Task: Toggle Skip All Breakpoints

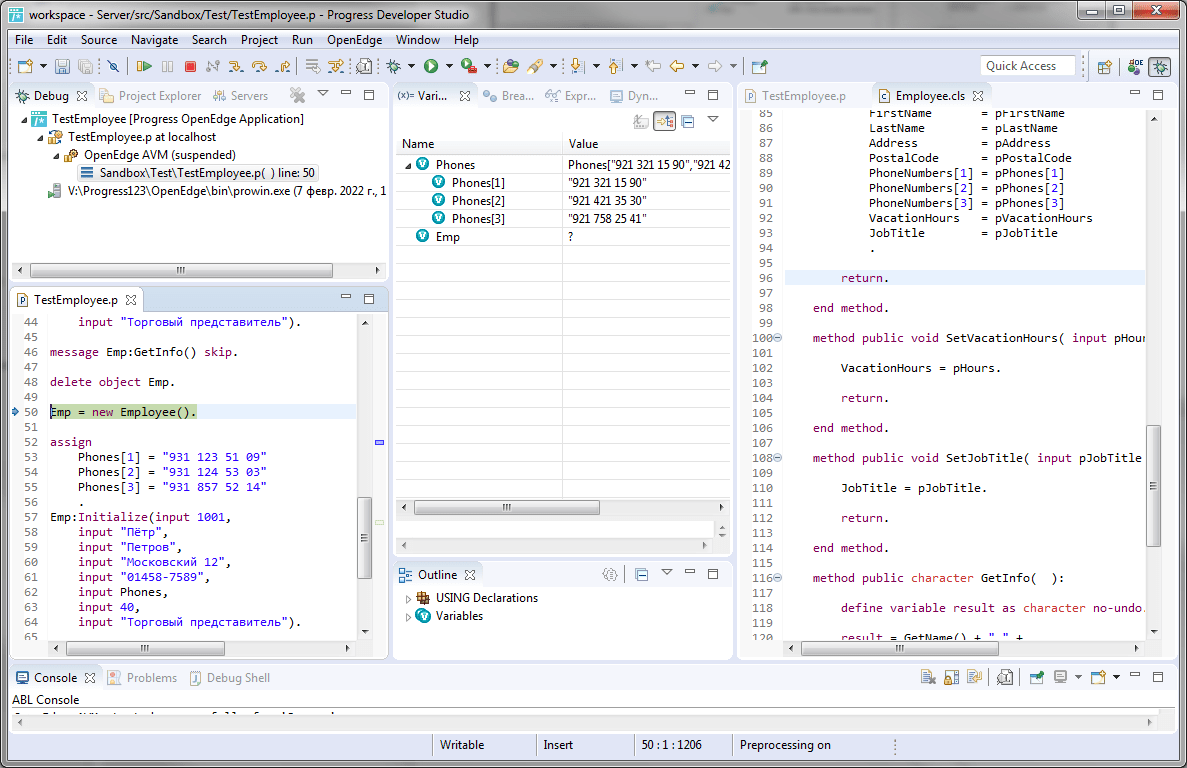Action: coord(113,67)
